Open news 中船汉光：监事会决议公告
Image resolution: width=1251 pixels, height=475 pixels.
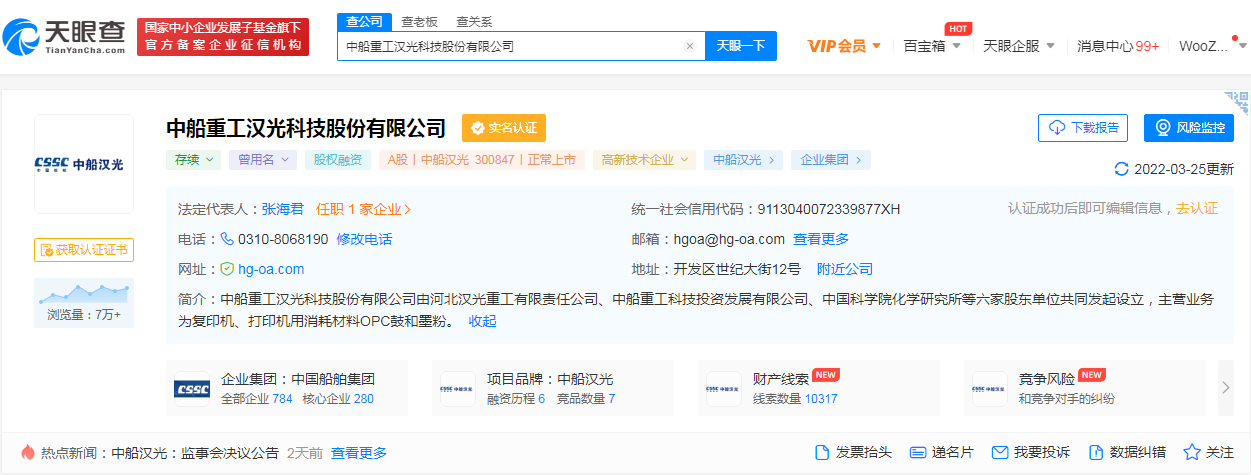click(x=195, y=453)
